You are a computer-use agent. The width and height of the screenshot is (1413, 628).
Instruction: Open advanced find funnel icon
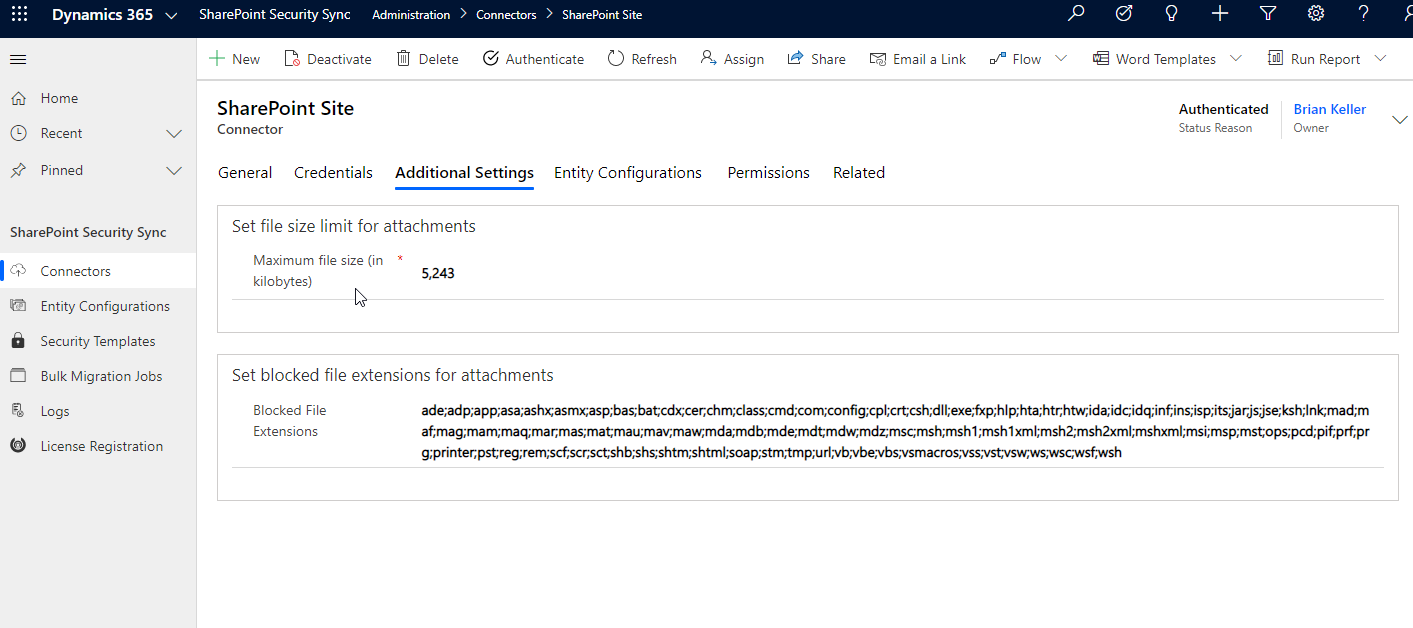click(1268, 14)
